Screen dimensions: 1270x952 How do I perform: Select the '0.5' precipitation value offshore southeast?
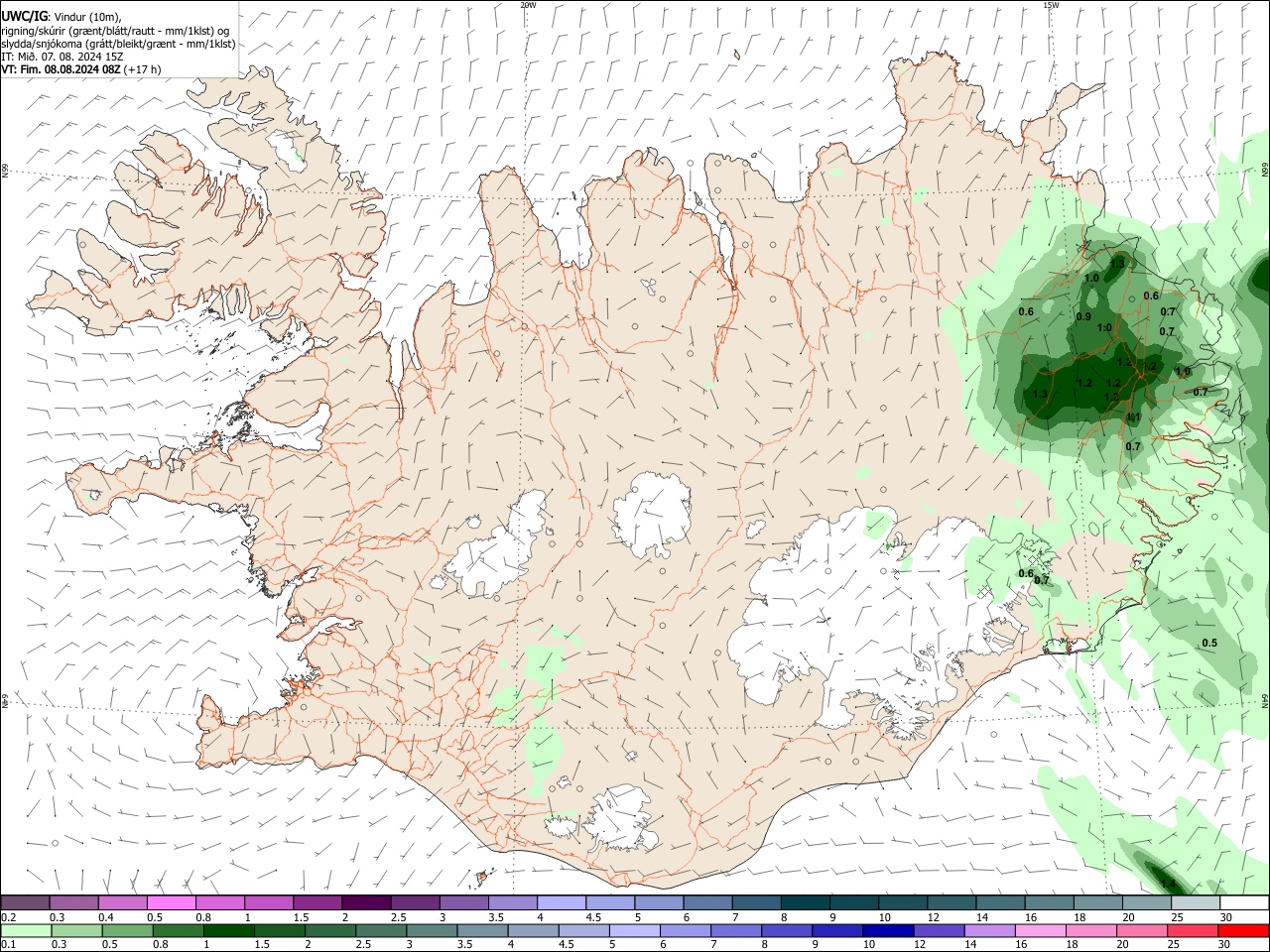tap(1209, 644)
